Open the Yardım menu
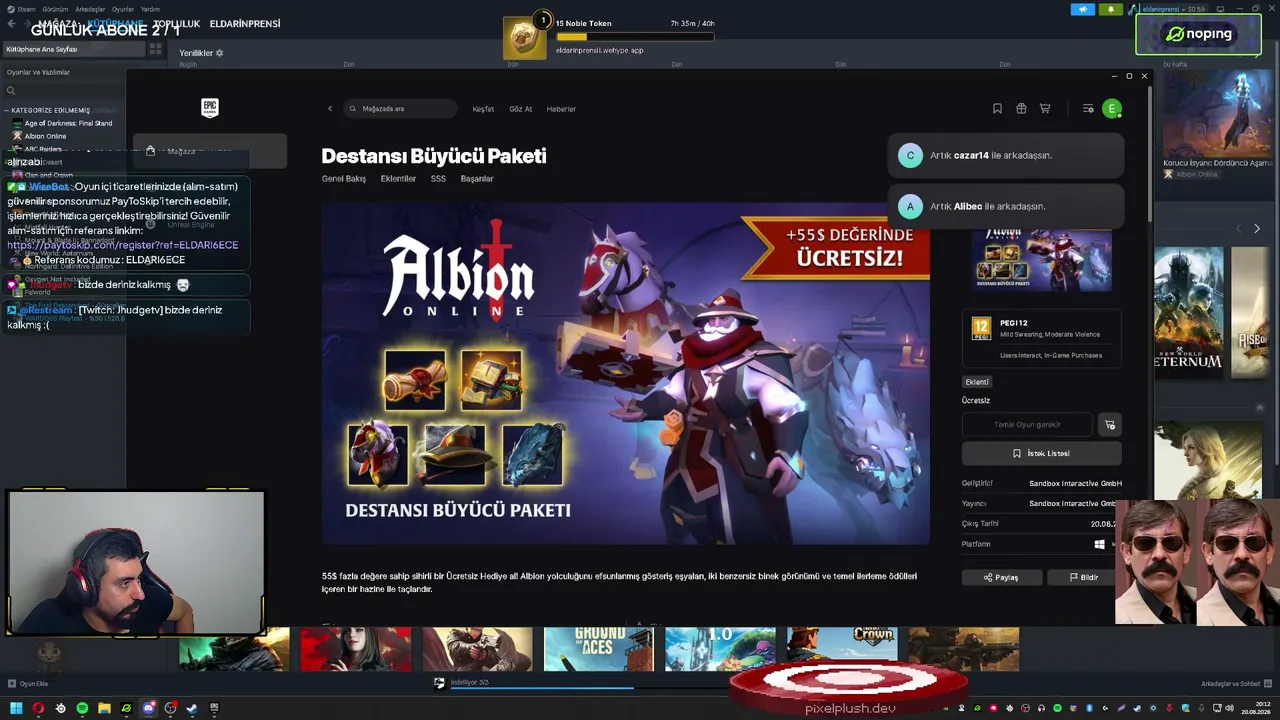Image resolution: width=1280 pixels, height=720 pixels. pyautogui.click(x=150, y=9)
